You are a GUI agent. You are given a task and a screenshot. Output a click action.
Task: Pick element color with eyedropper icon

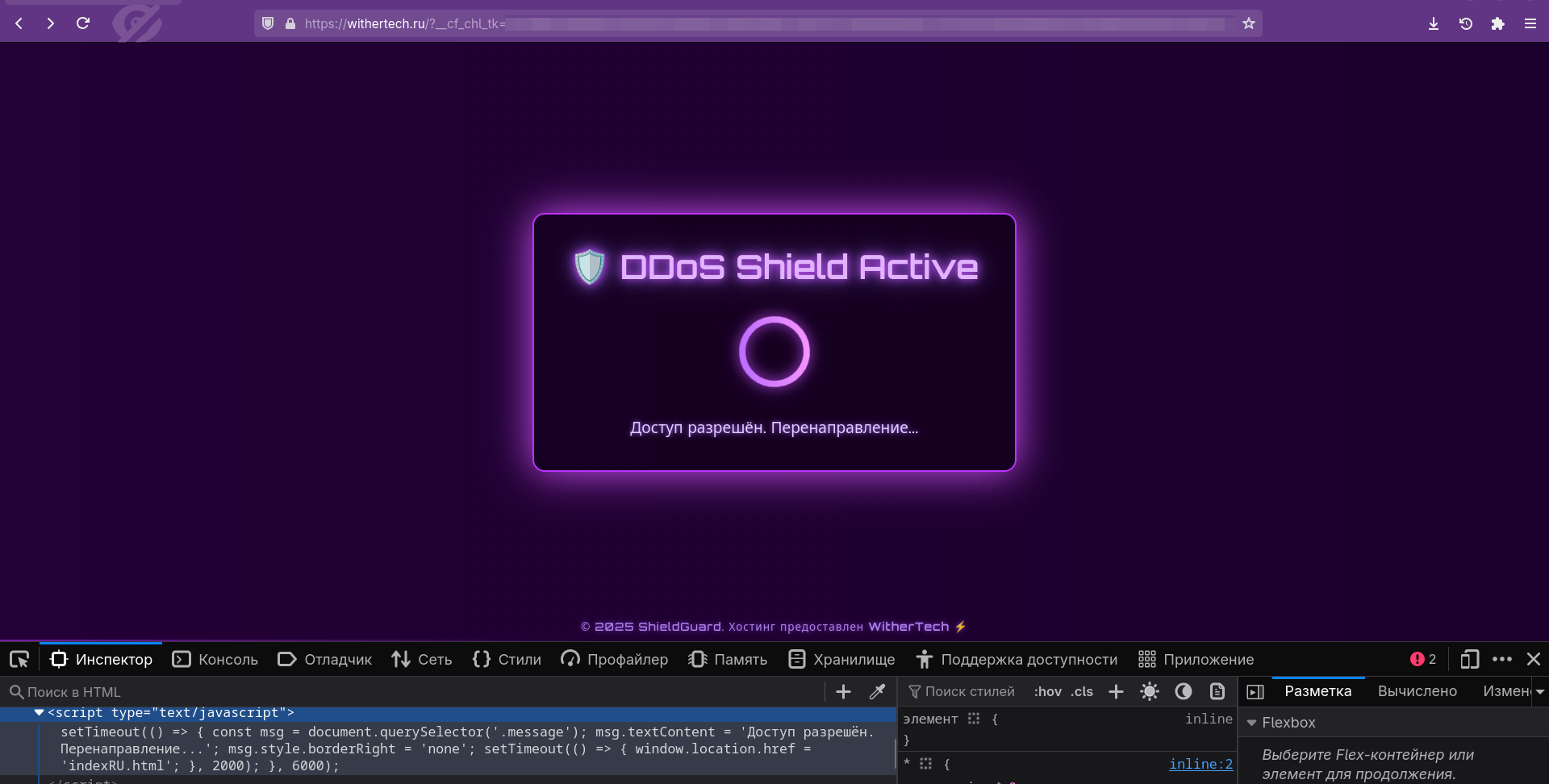tap(877, 692)
